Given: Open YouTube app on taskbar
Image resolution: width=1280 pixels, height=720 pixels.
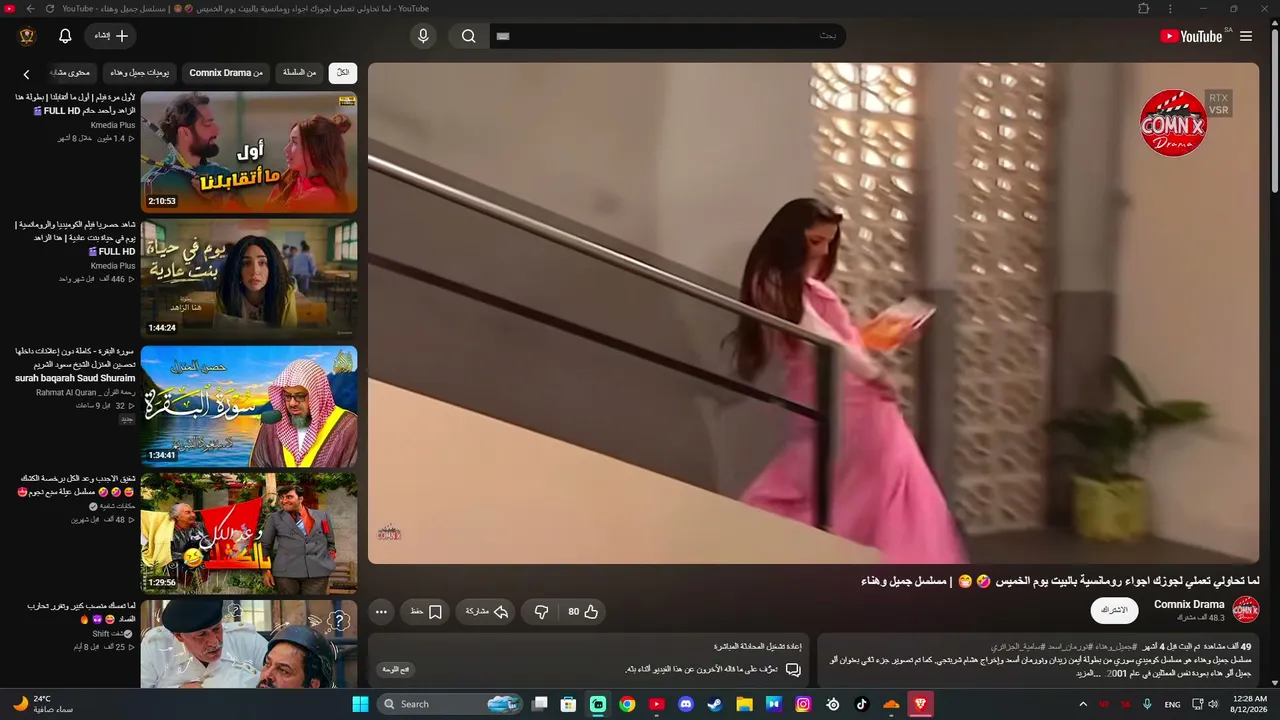Looking at the screenshot, I should tap(656, 704).
